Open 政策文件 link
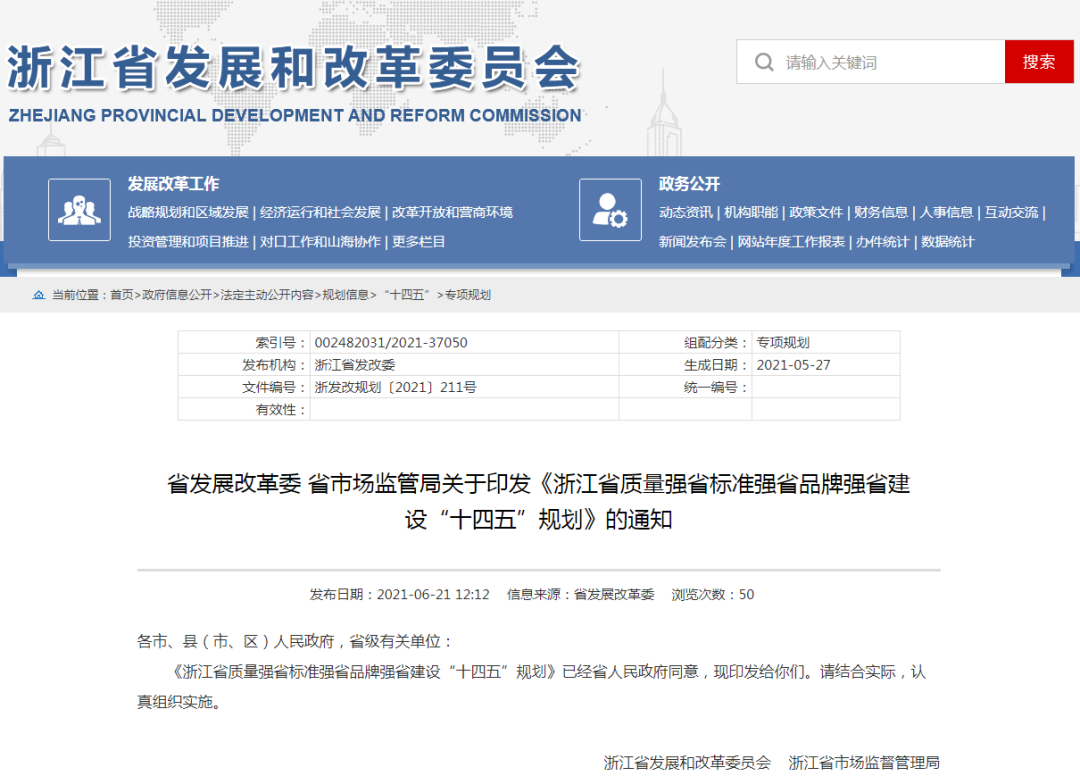1080x776 pixels. pos(816,212)
